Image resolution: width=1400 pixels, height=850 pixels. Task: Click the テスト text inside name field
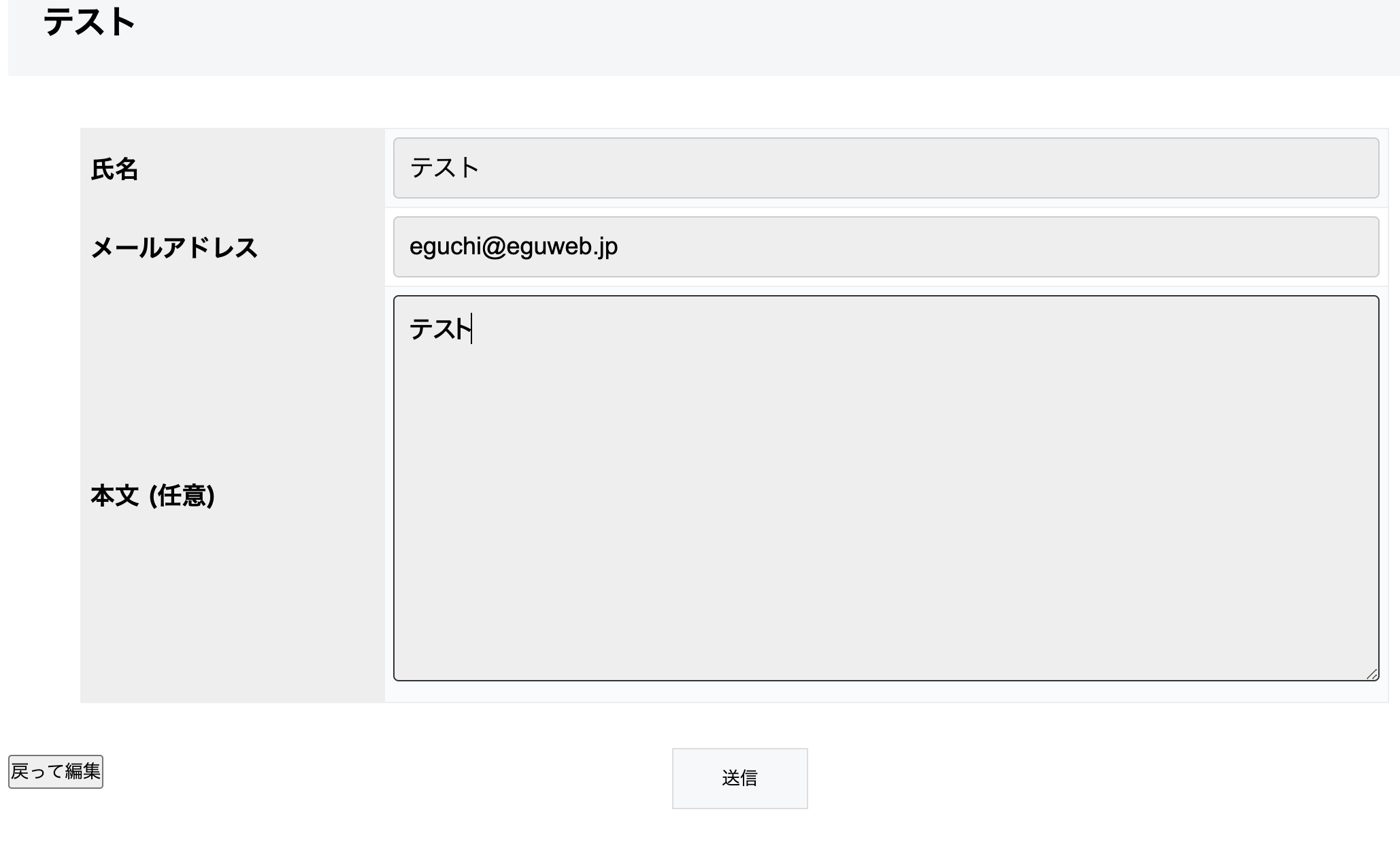(445, 168)
